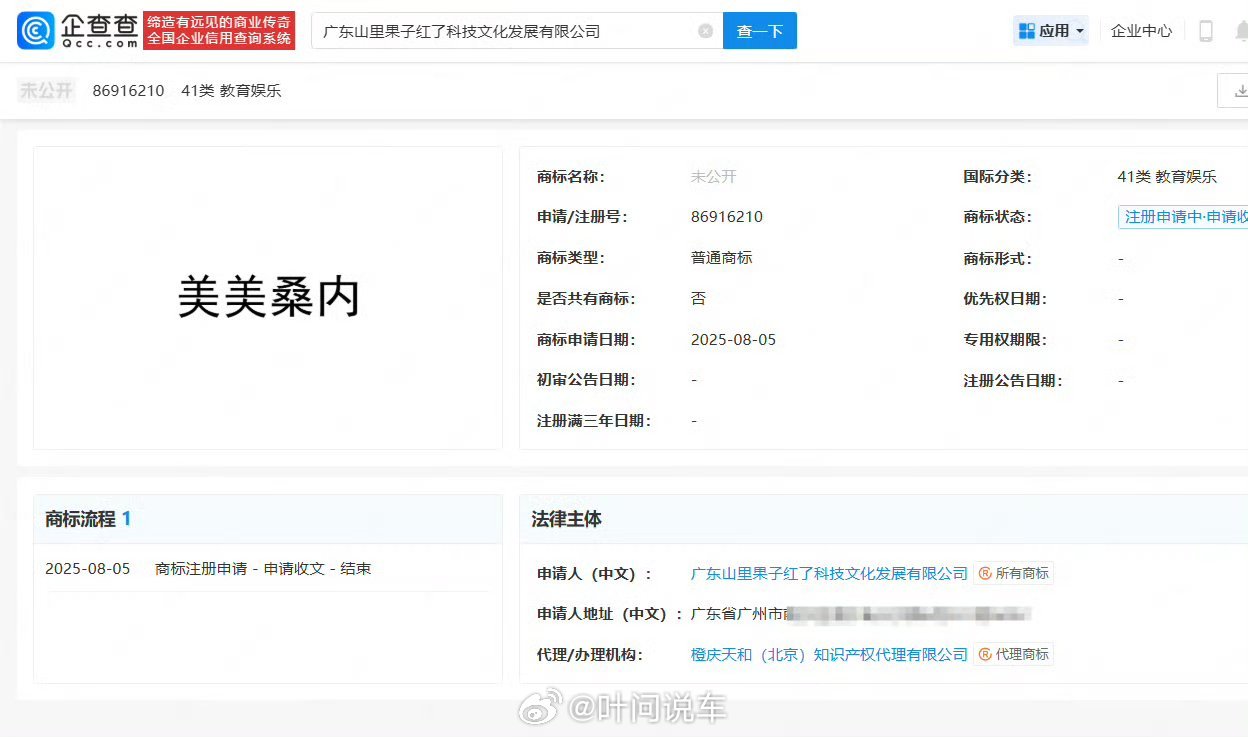Expand the 应用 dropdown menu
Viewport: 1248px width, 737px height.
(1051, 31)
